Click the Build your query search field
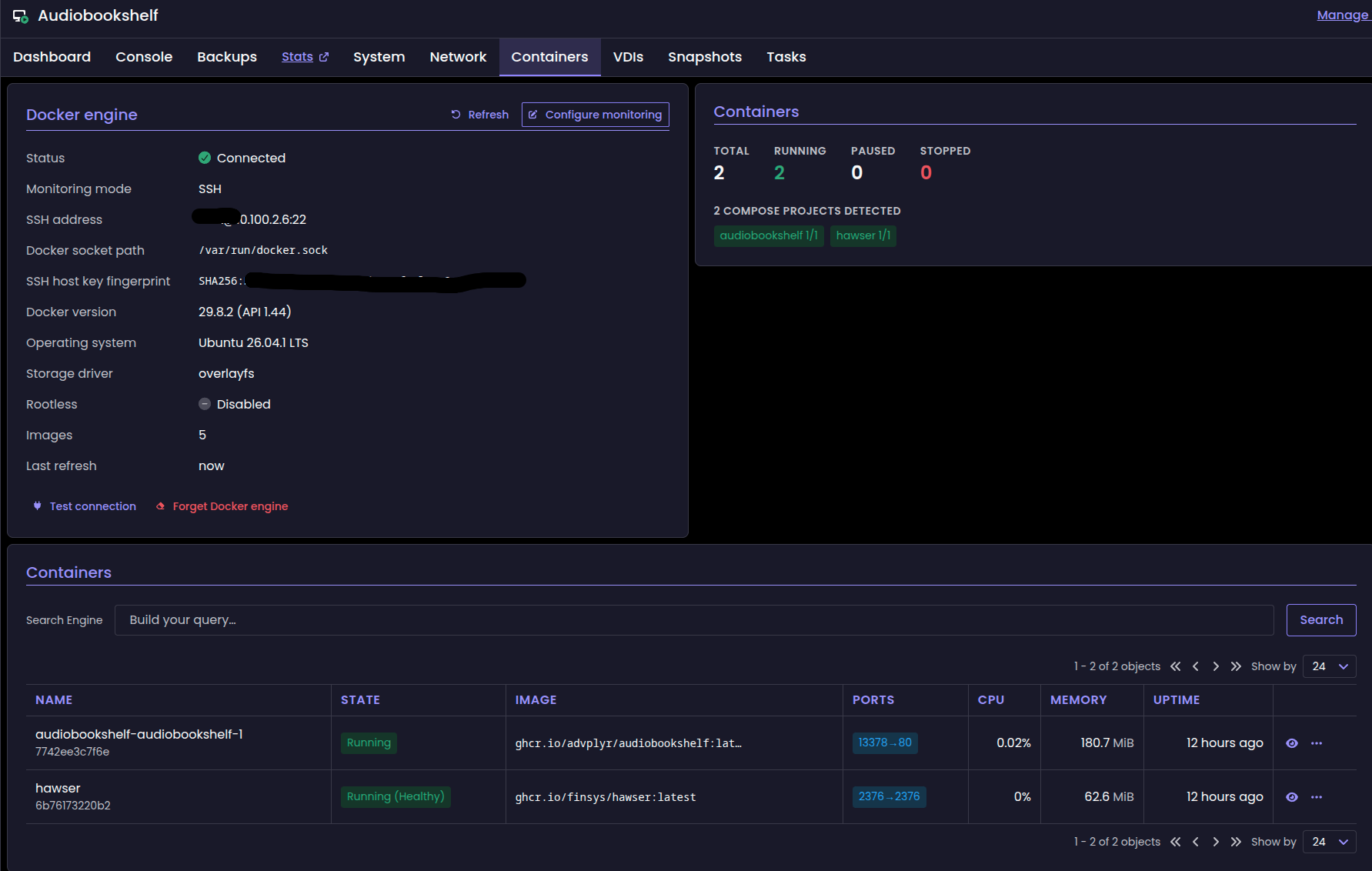 pyautogui.click(x=694, y=620)
